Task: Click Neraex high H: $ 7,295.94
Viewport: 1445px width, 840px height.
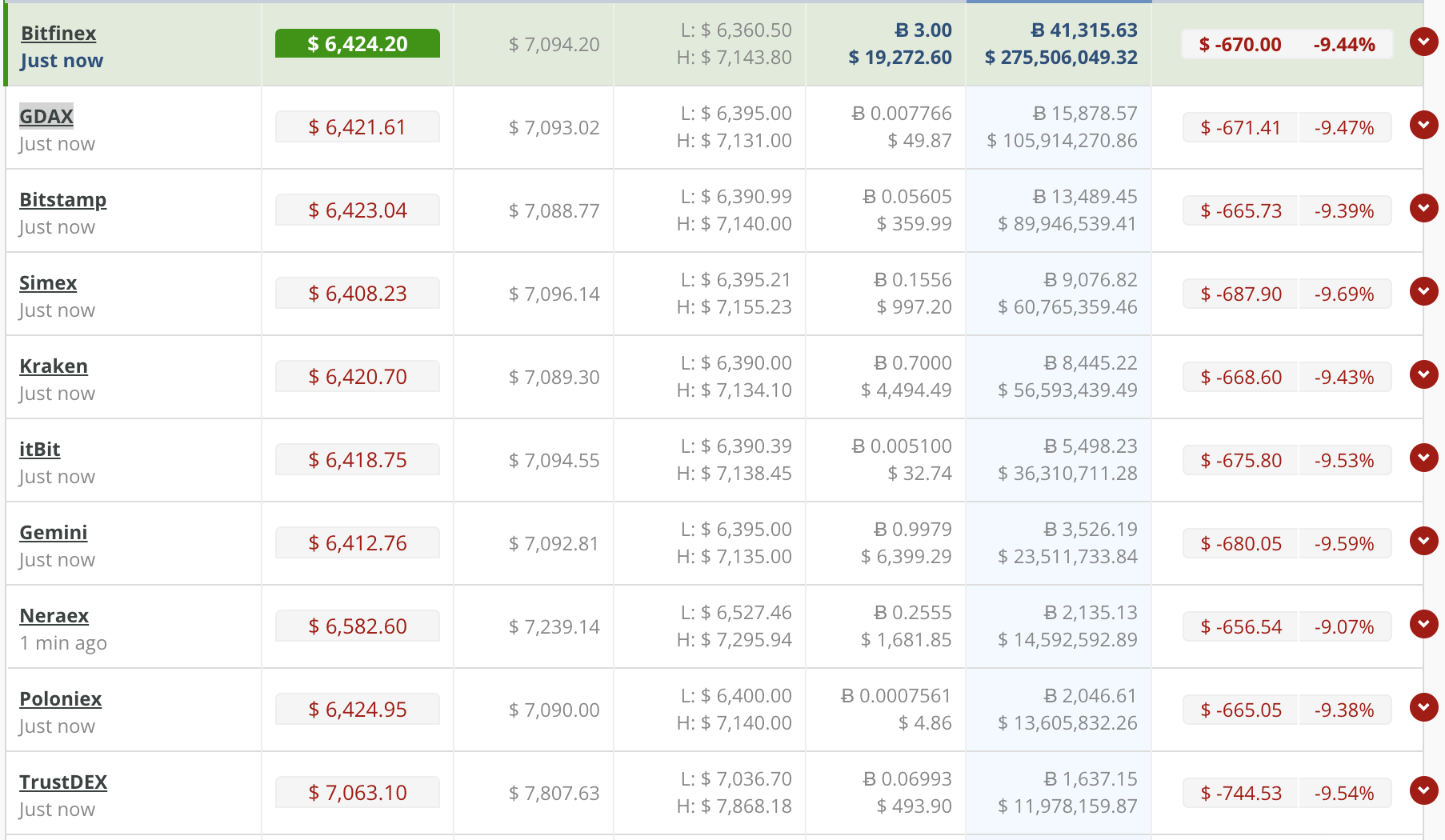Action: (x=735, y=640)
